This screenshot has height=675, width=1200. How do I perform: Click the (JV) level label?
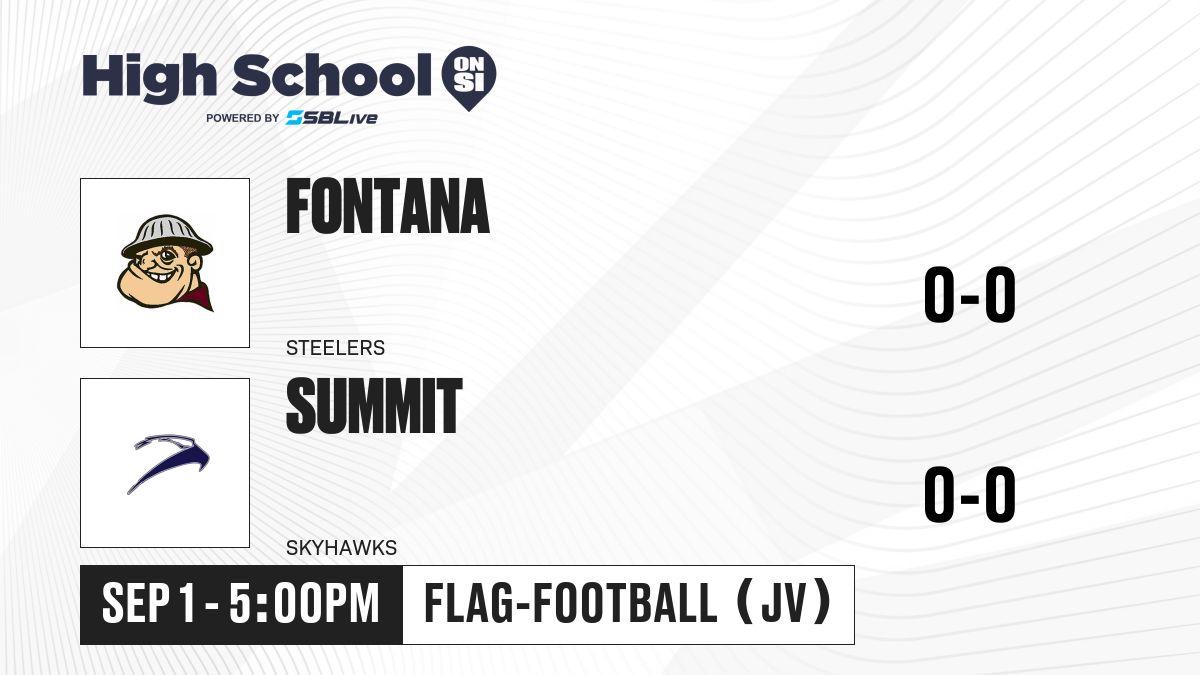click(781, 604)
